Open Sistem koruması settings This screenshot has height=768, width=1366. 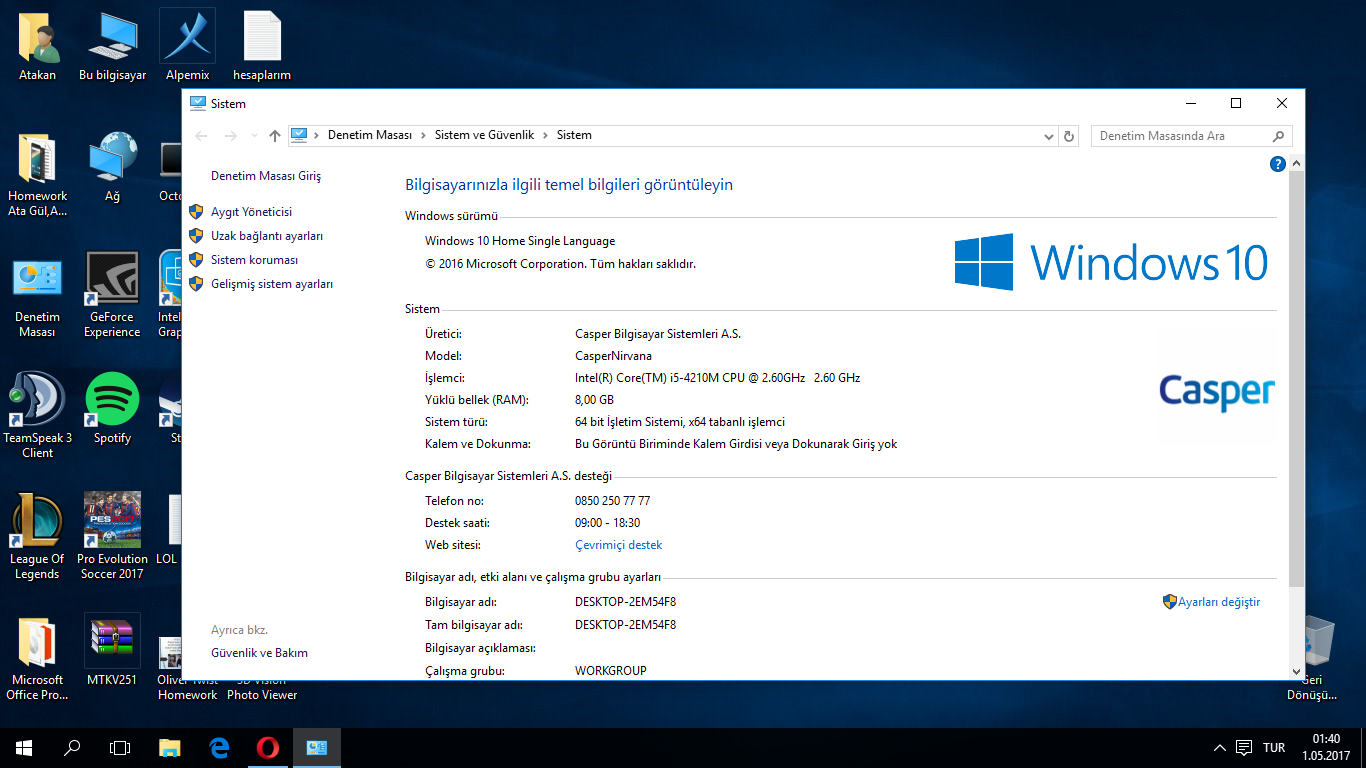pyautogui.click(x=254, y=260)
